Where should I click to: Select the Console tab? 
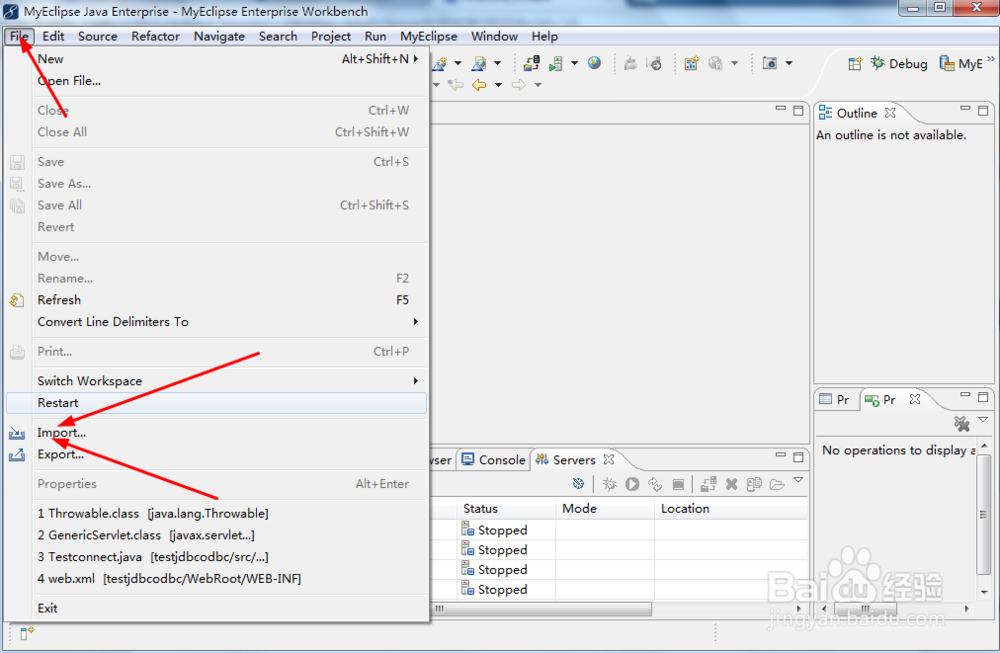pos(494,460)
